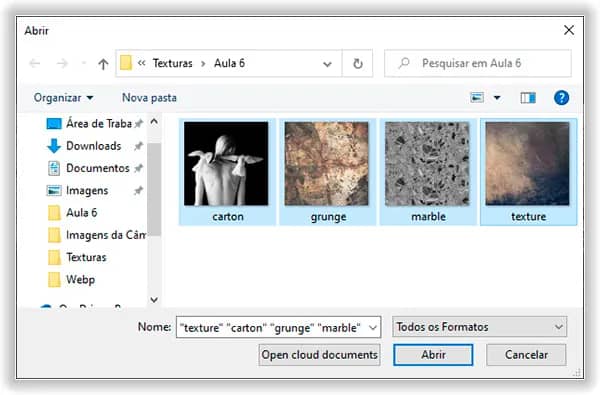This screenshot has width=600, height=395.
Task: Expand hidden path chevrons in the address bar
Action: tap(142, 63)
